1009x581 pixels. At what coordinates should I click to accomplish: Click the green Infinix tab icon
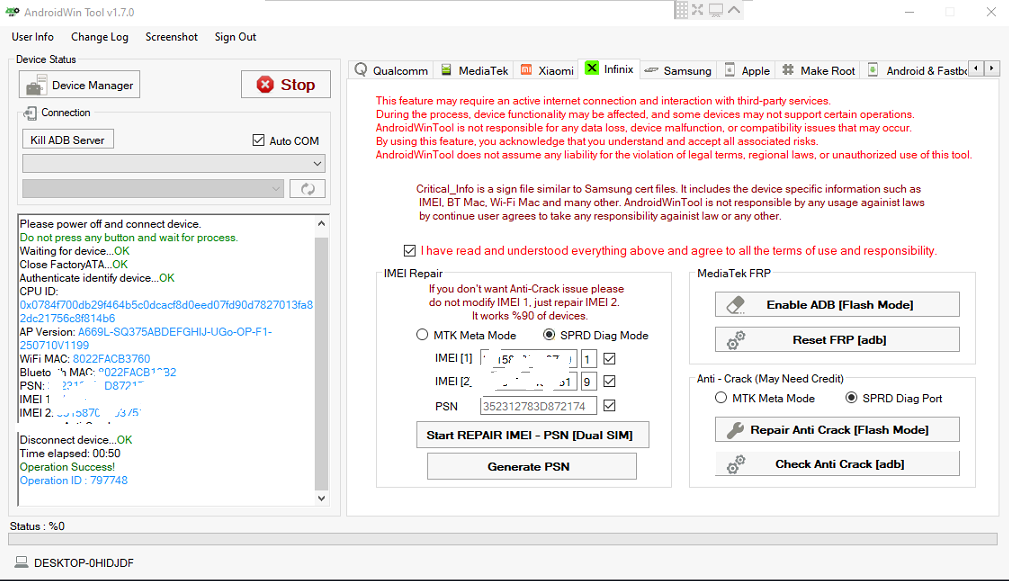592,69
